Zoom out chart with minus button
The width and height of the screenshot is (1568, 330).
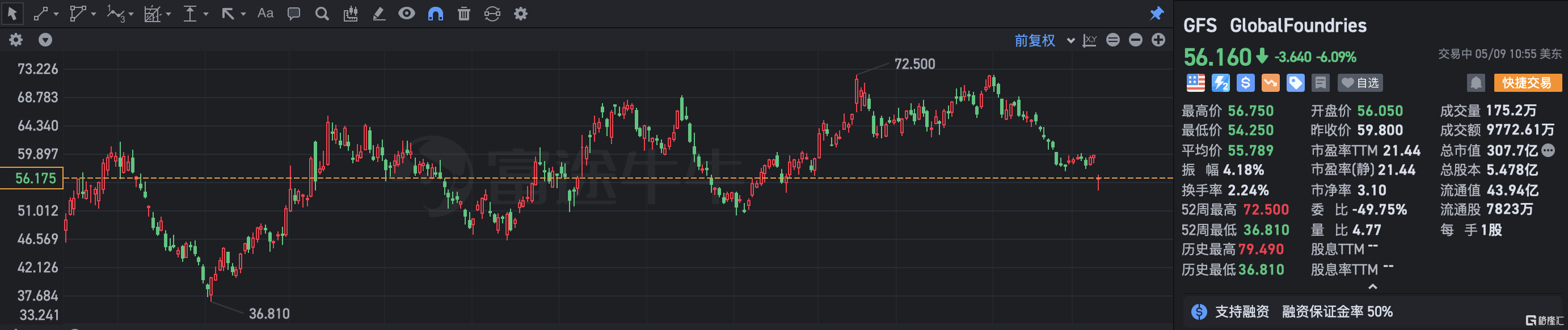tap(1135, 40)
